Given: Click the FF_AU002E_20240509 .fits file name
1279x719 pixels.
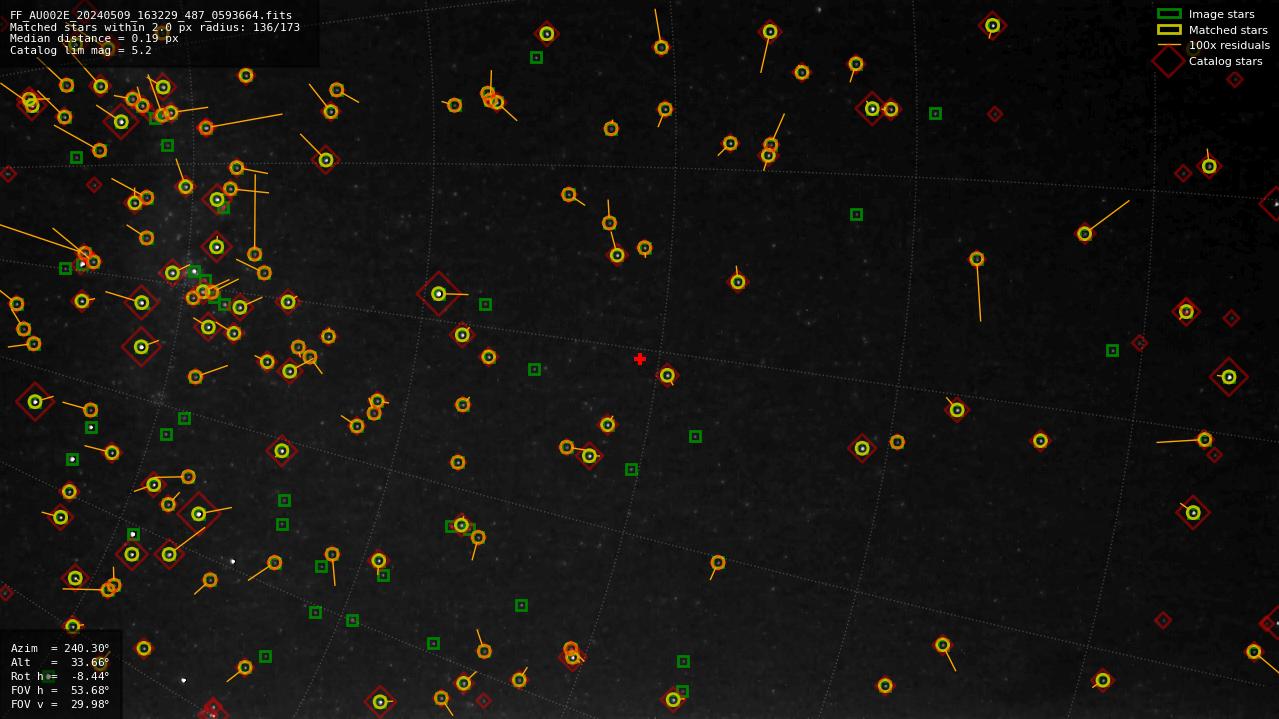Looking at the screenshot, I should [151, 16].
